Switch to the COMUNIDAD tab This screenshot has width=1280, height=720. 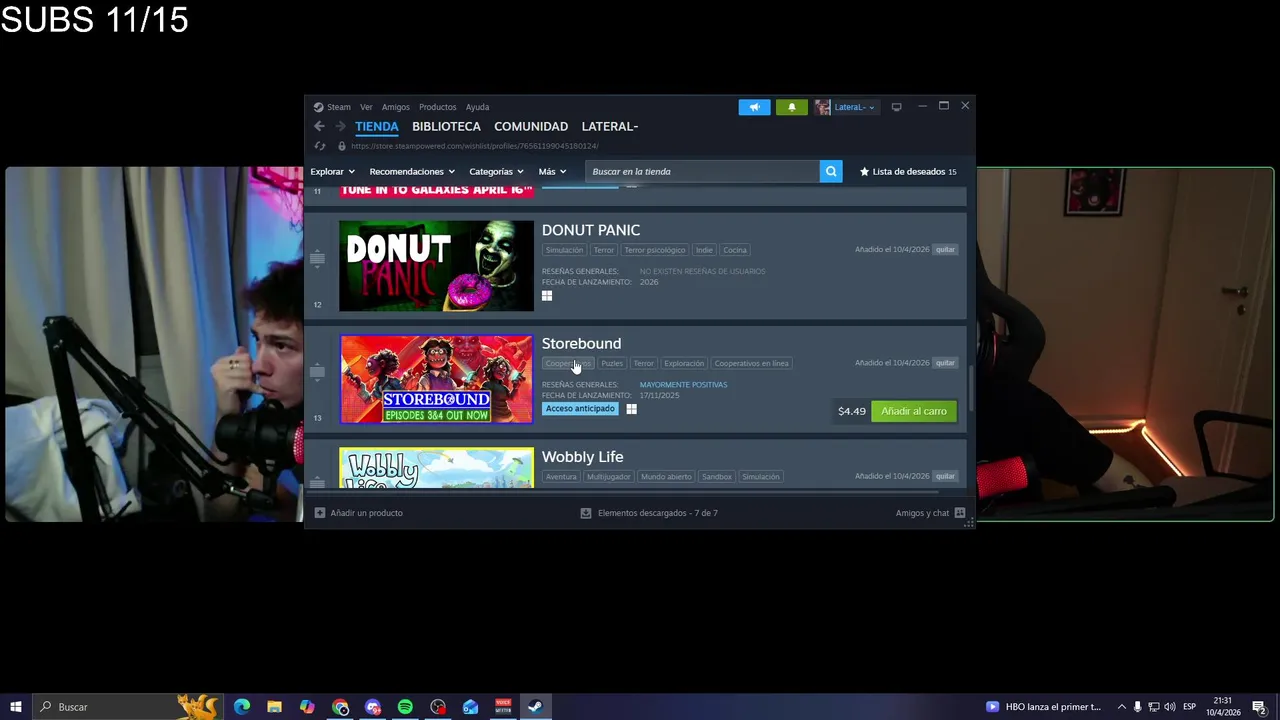point(531,126)
